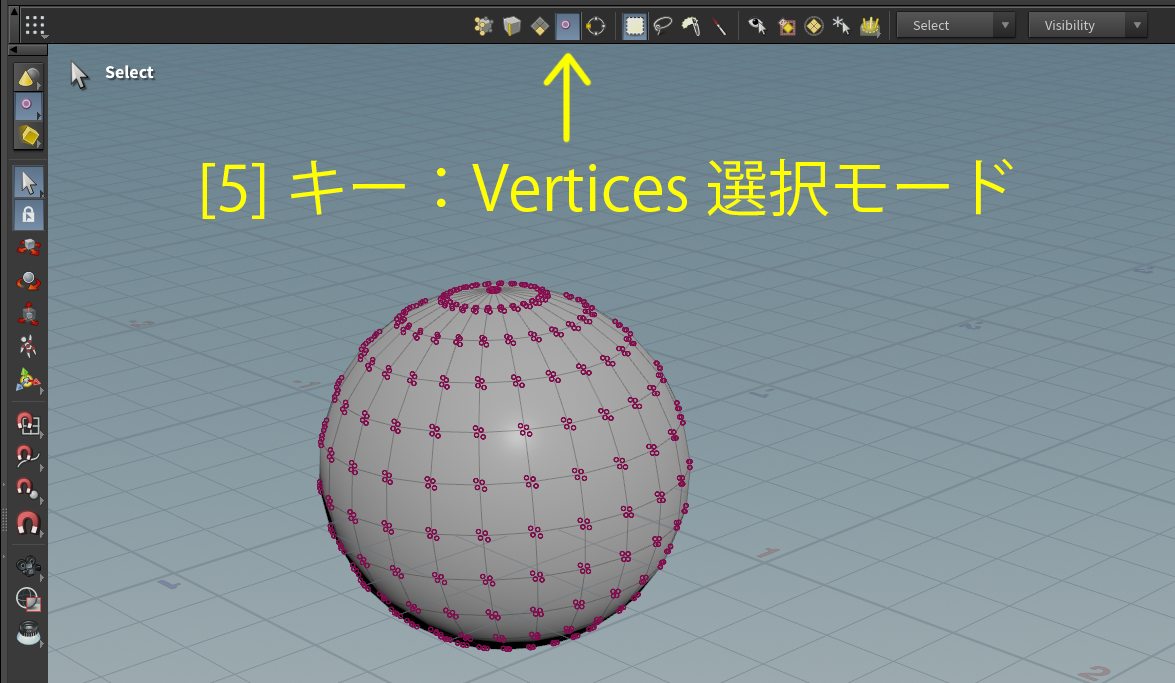Click the yellow crown selection icon

tap(870, 27)
